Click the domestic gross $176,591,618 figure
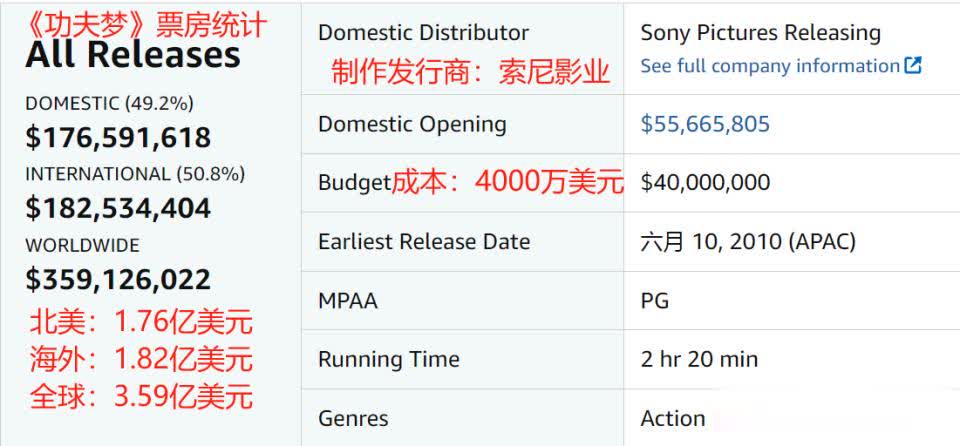The image size is (960, 446). [118, 137]
